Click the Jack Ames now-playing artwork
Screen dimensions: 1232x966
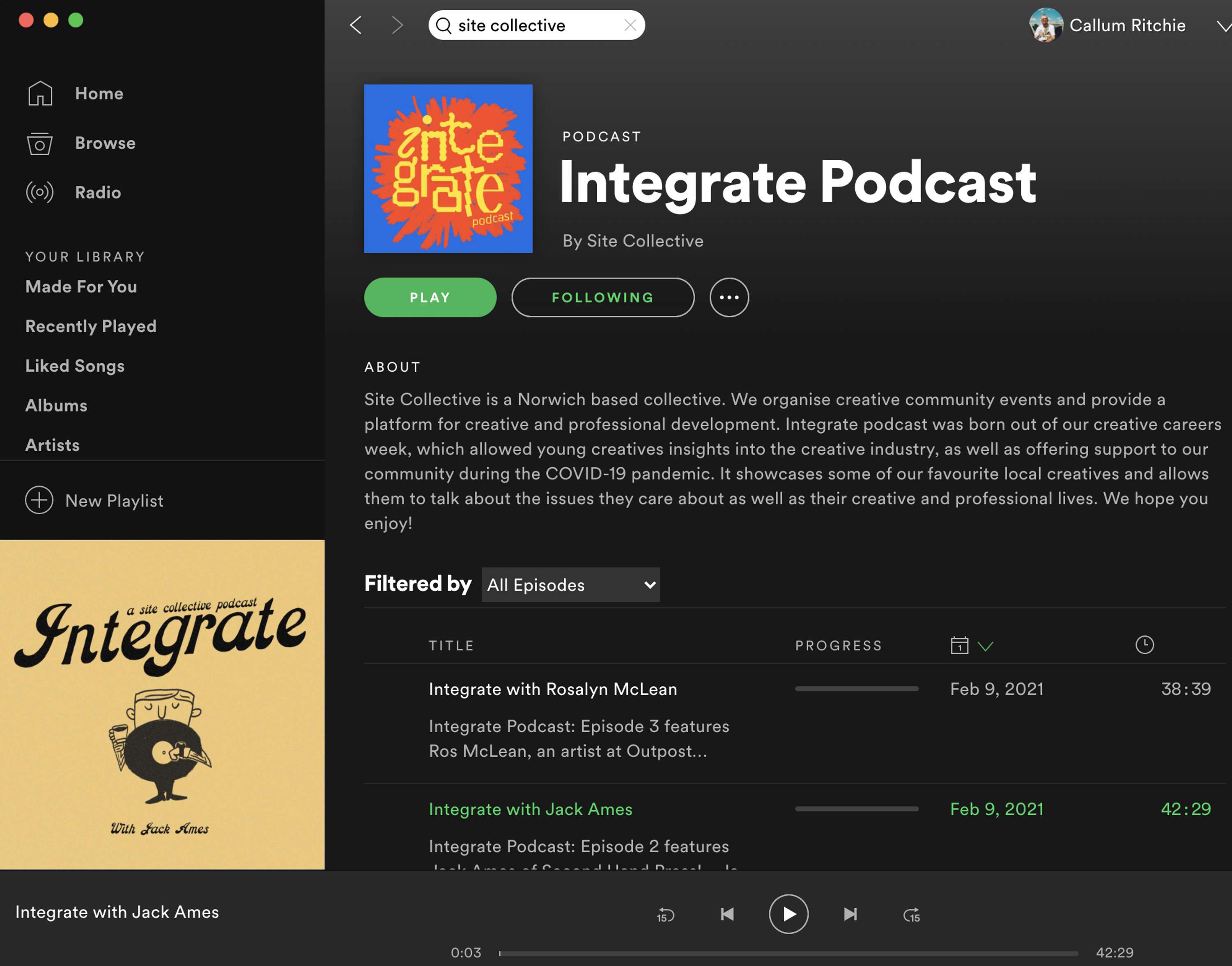tap(162, 705)
